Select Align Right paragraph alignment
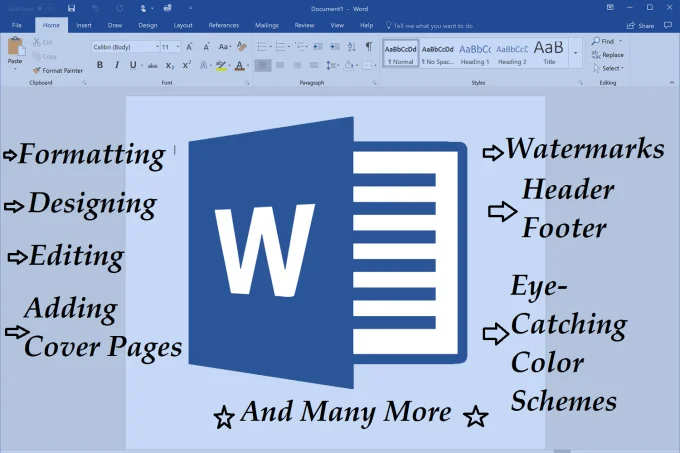 [x=297, y=65]
